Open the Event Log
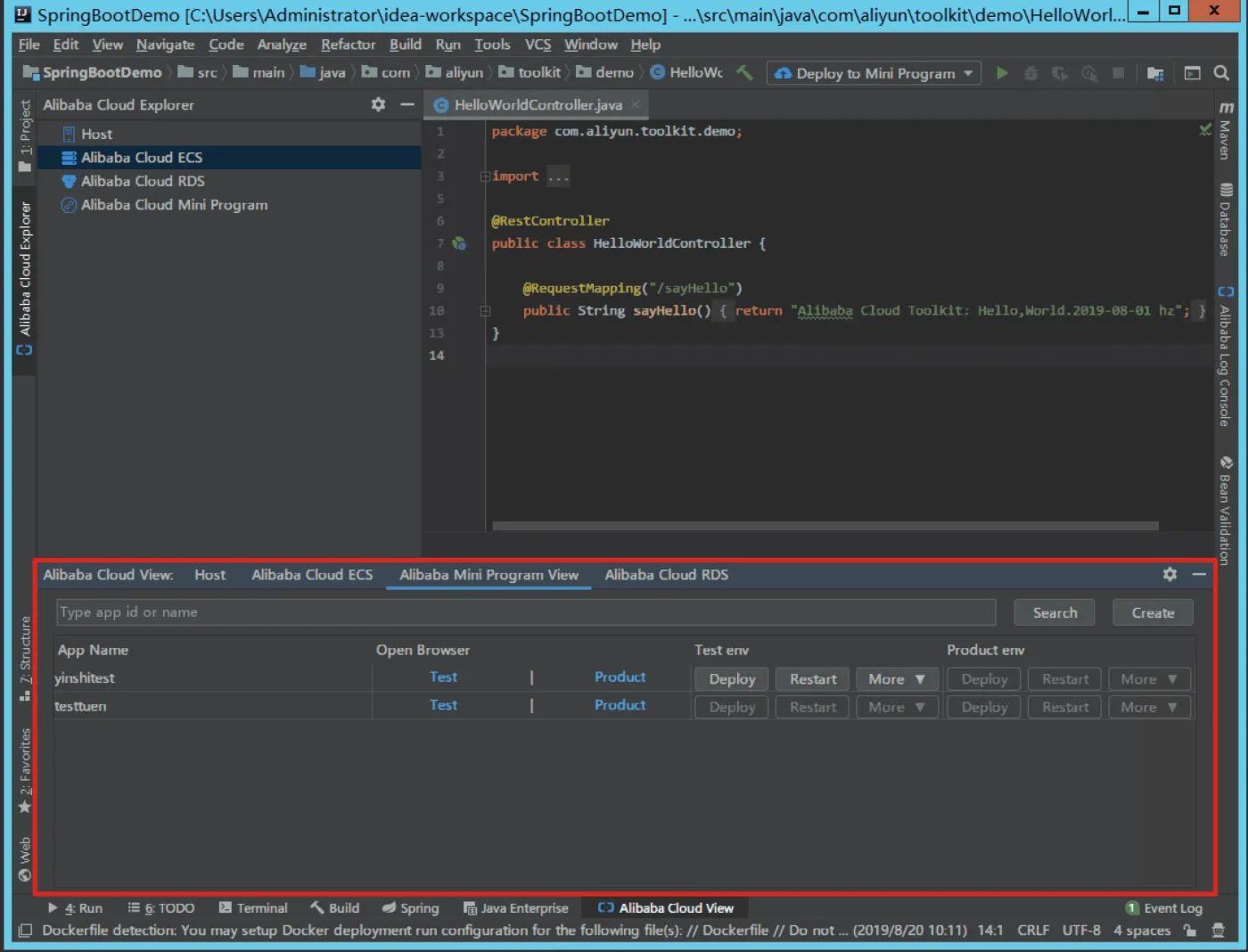Screen dimensions: 1248x952 click(x=1164, y=907)
